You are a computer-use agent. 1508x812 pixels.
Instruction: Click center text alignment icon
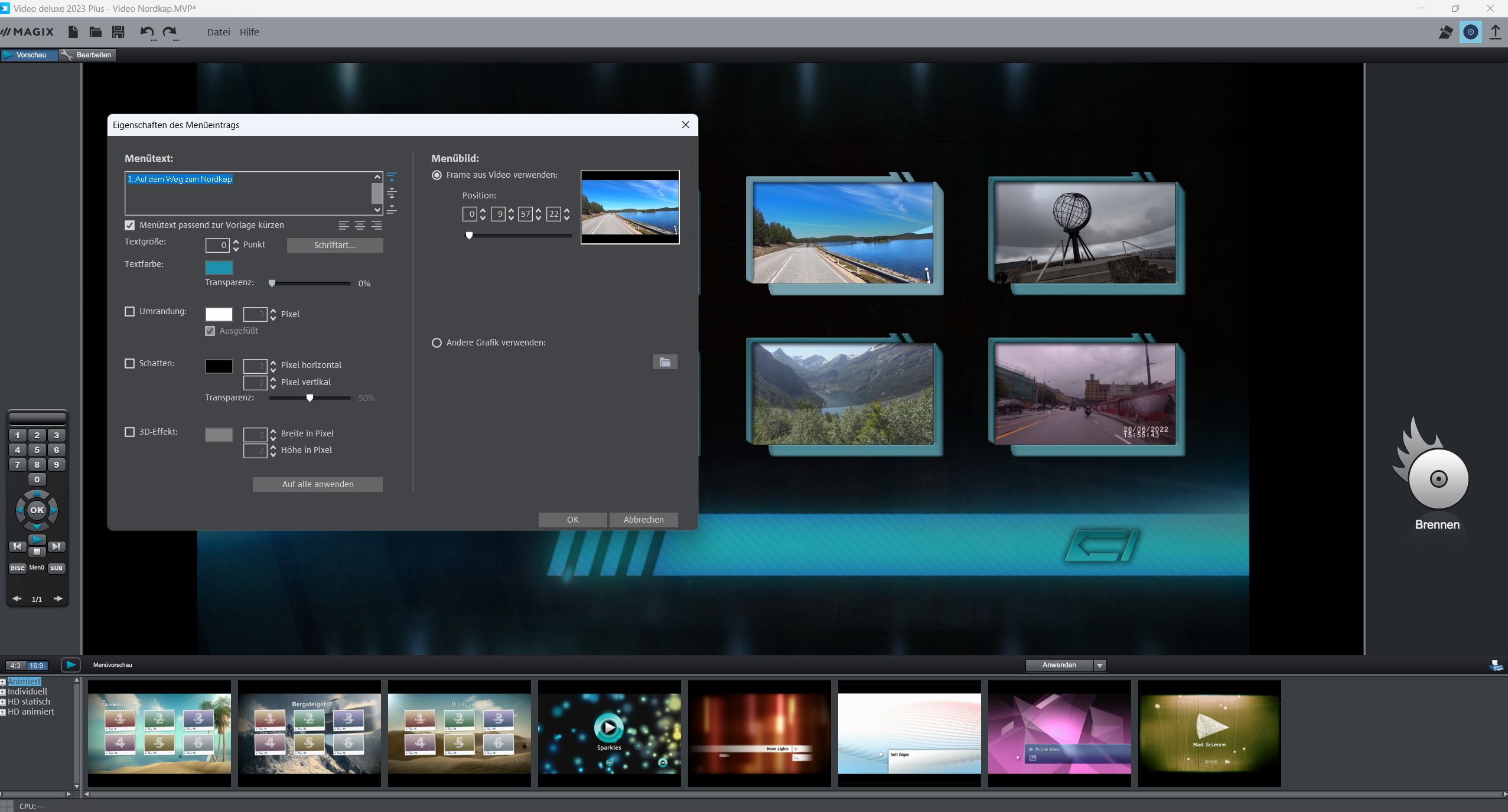coord(360,225)
